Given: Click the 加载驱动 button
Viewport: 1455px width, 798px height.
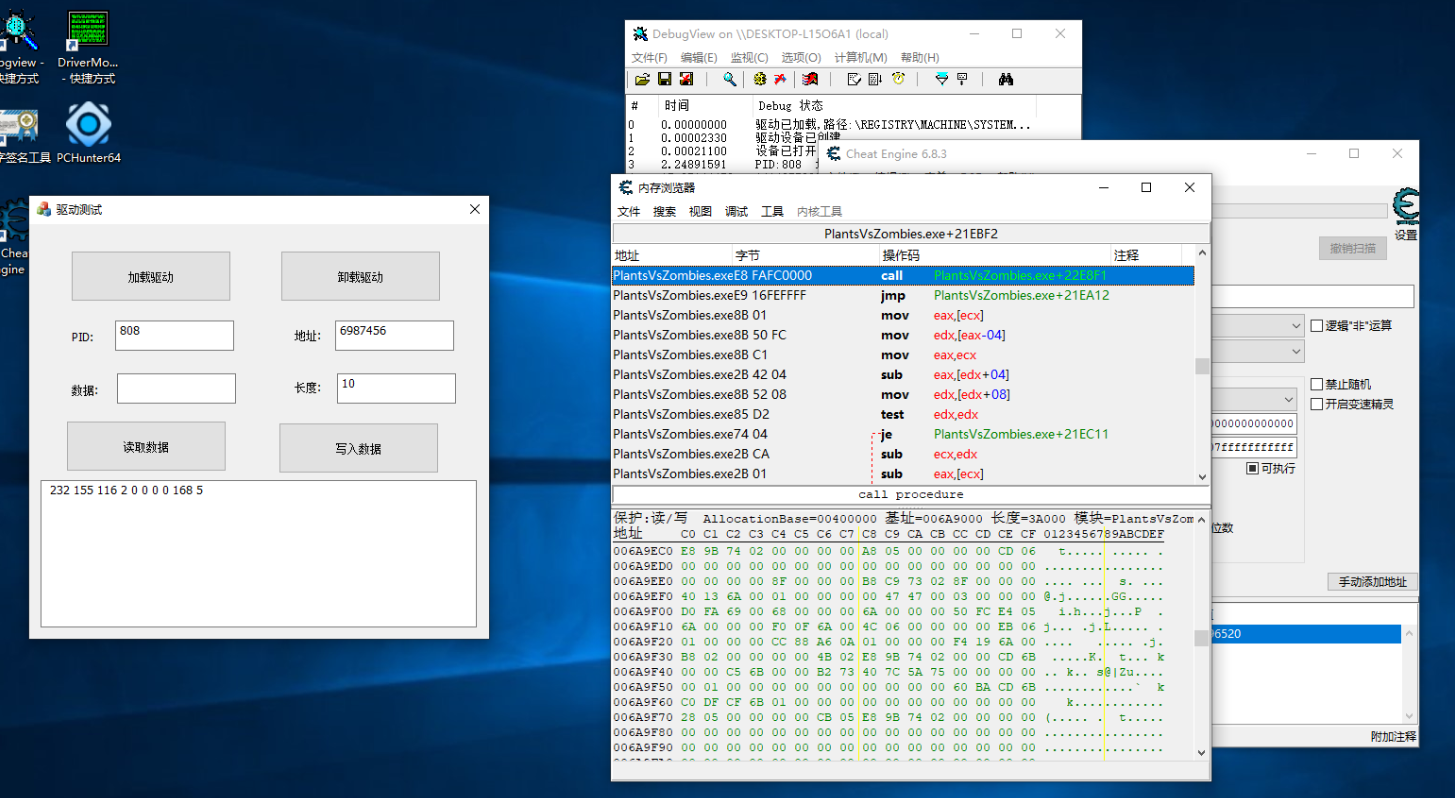Looking at the screenshot, I should tap(150, 276).
